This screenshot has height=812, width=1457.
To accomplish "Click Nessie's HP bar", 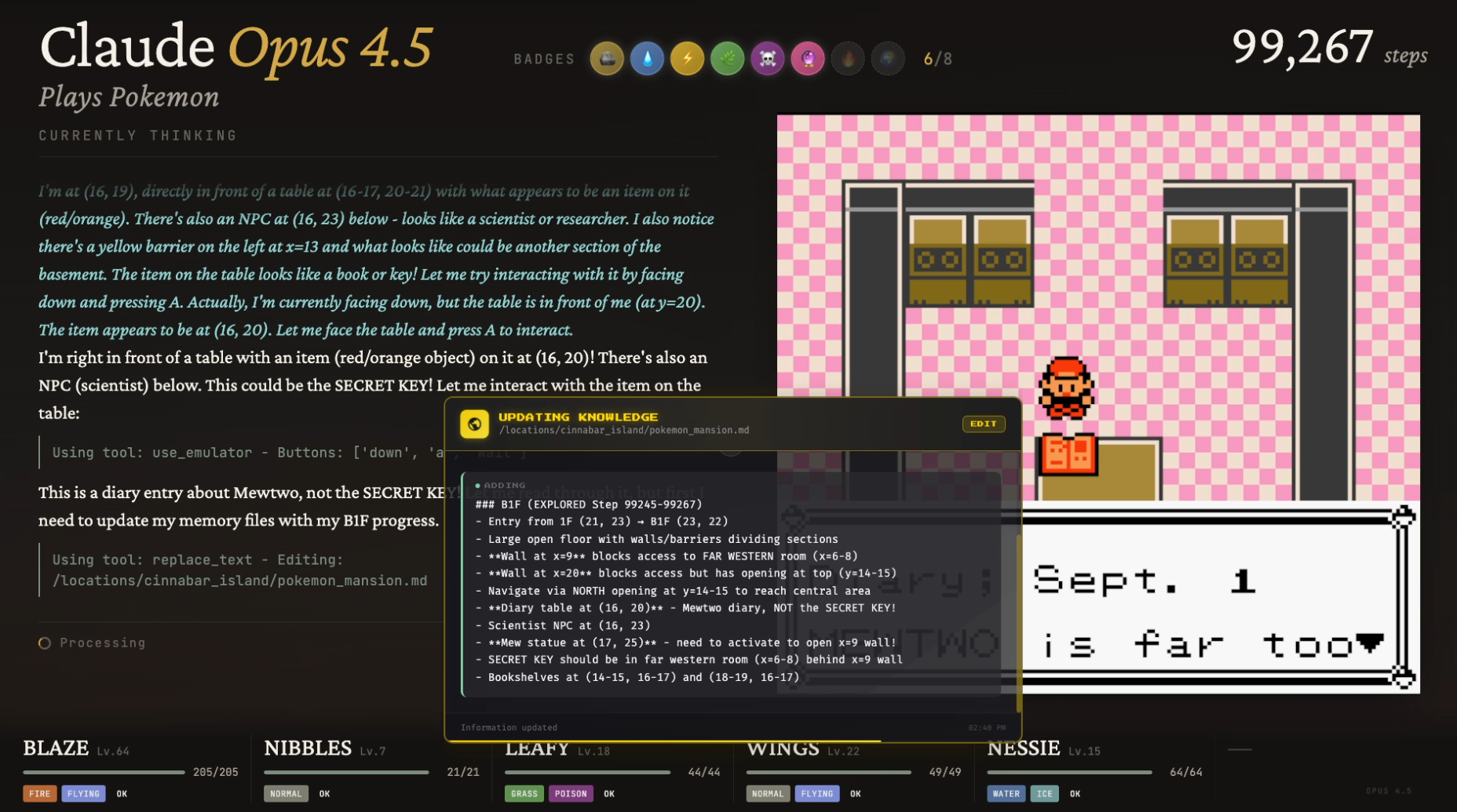I will tap(1069, 773).
